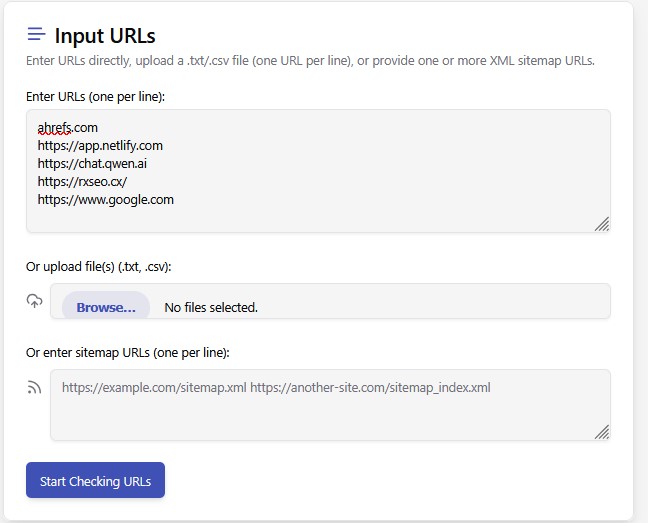Click the RSS feed icon beside sitemap field
This screenshot has height=523, width=648.
35,387
